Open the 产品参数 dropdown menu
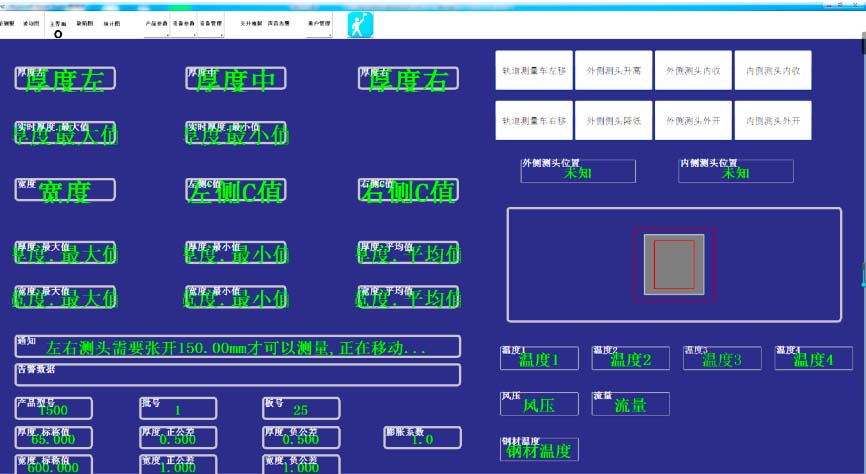This screenshot has width=866, height=474. click(157, 24)
